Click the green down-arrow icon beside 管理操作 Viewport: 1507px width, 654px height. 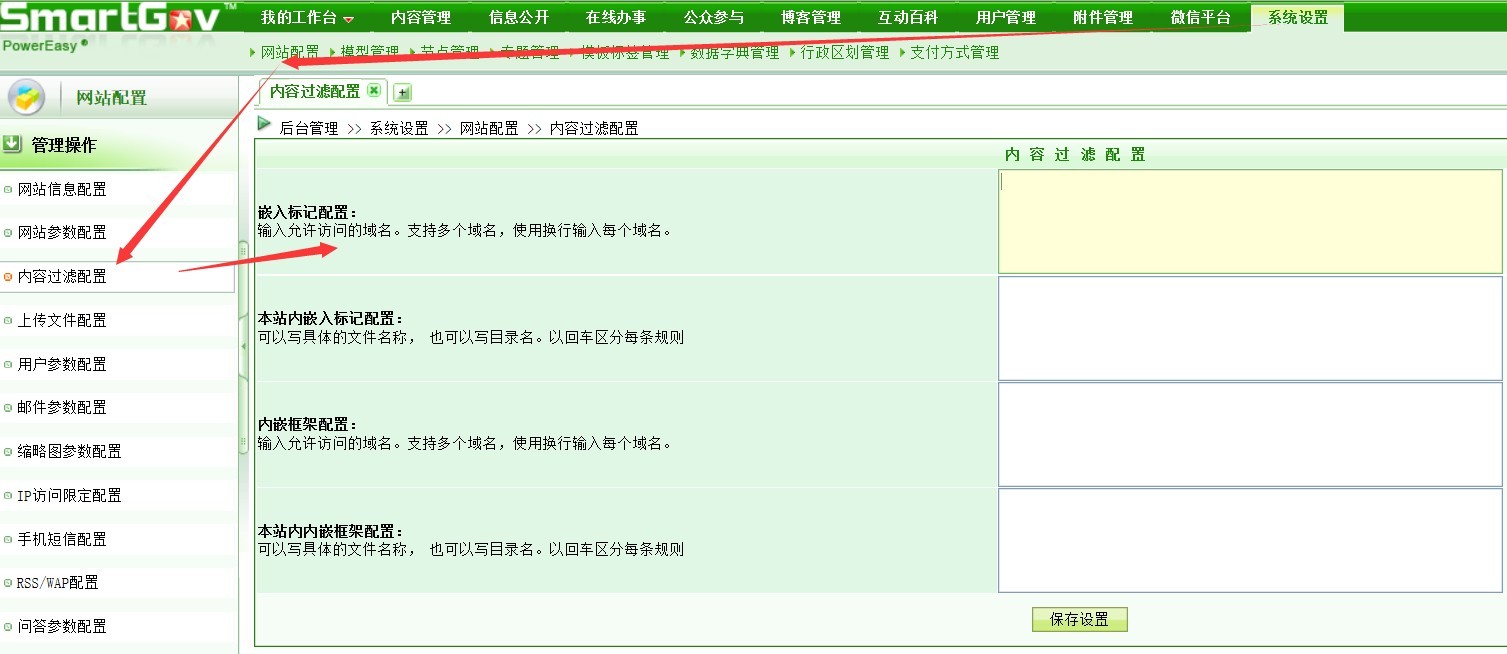click(12, 145)
